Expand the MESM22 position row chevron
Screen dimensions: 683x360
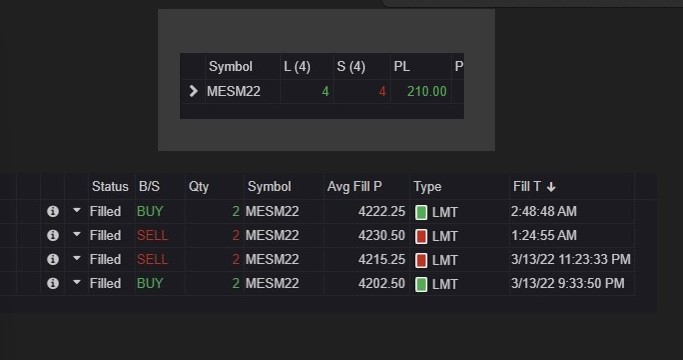tap(193, 91)
